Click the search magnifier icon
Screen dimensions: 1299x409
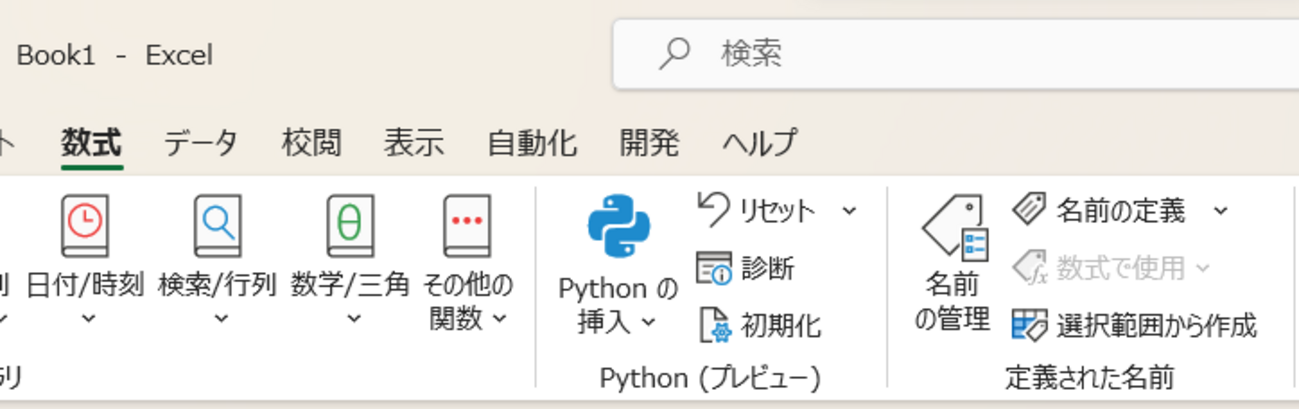(x=675, y=53)
